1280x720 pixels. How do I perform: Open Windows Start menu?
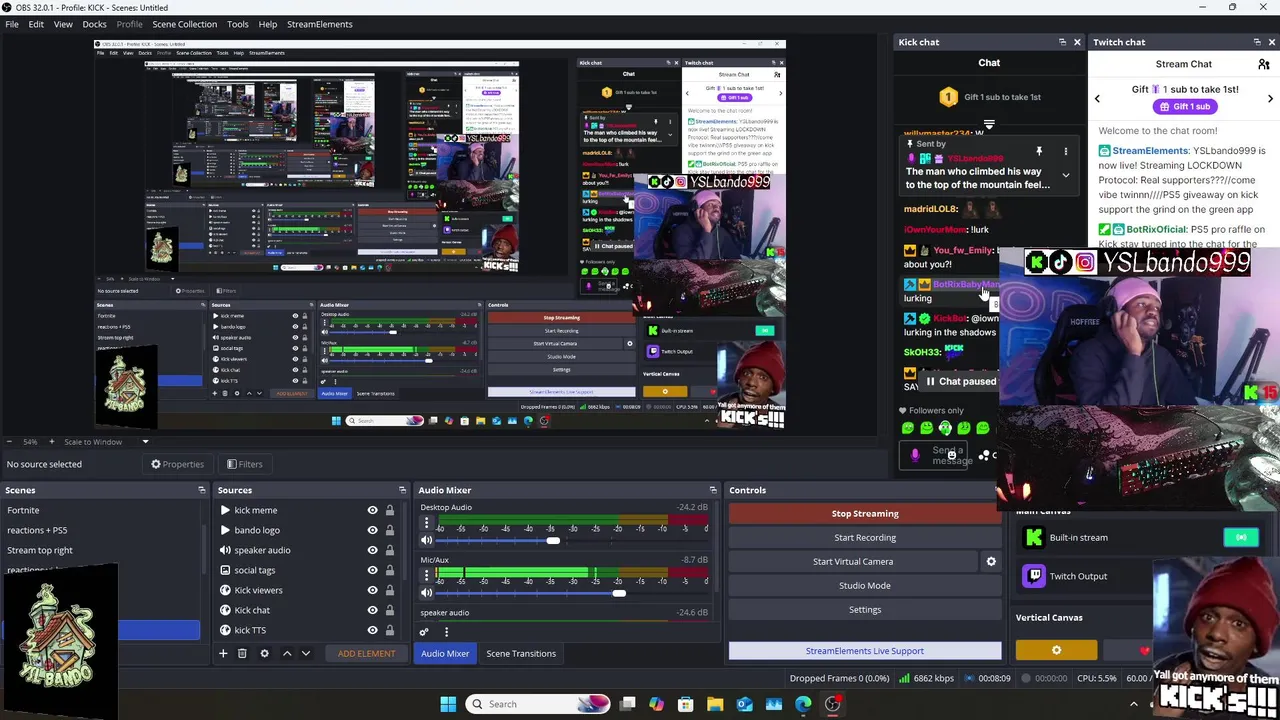(448, 704)
